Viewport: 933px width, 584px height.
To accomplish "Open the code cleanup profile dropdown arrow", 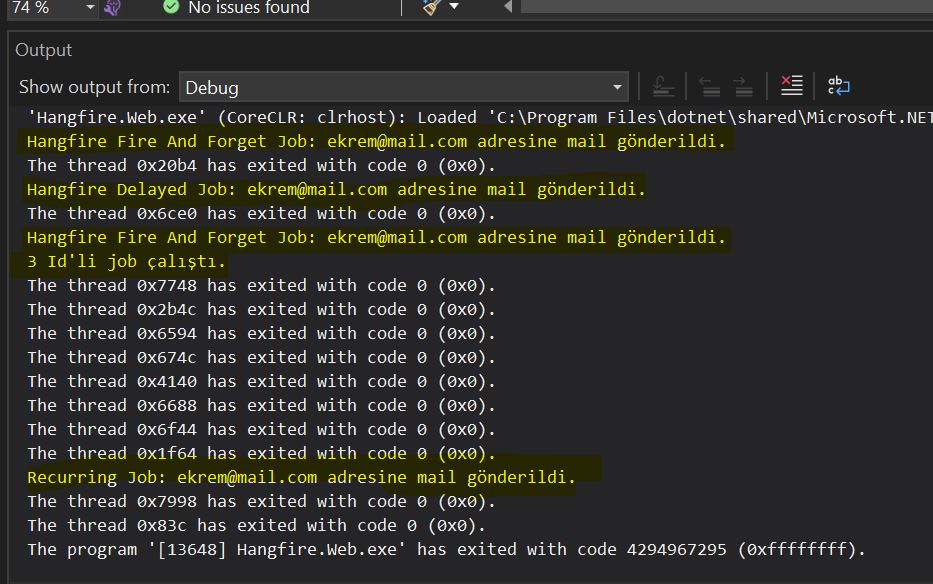I will pos(454,8).
